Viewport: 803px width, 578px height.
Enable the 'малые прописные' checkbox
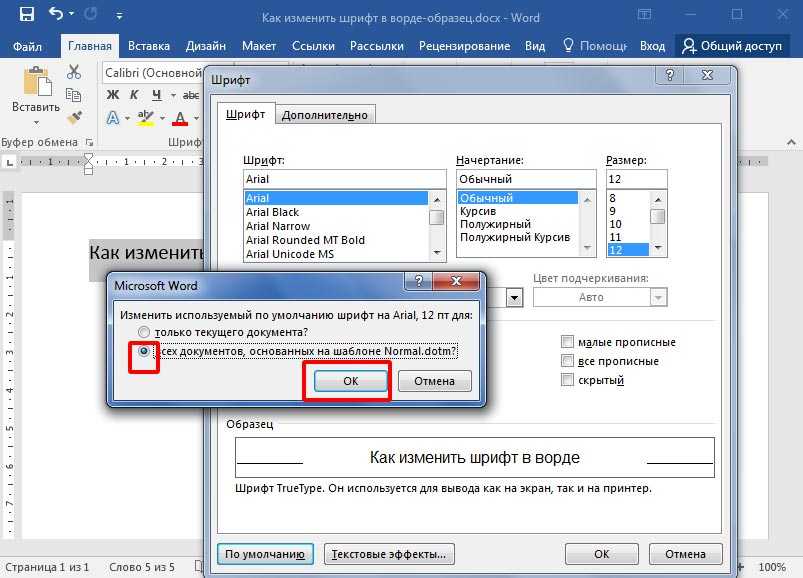[568, 342]
